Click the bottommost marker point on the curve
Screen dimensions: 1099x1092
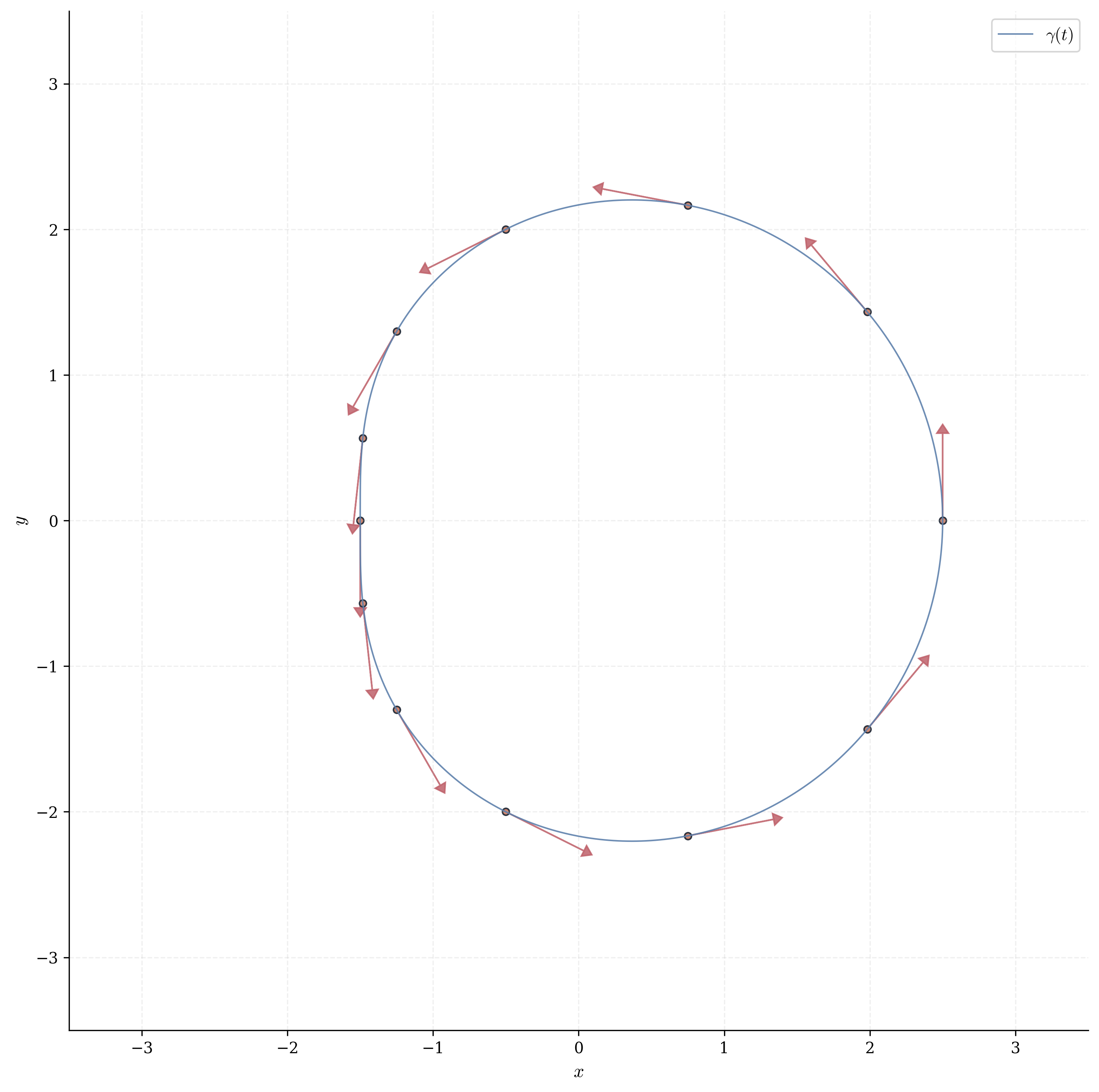[x=688, y=836]
